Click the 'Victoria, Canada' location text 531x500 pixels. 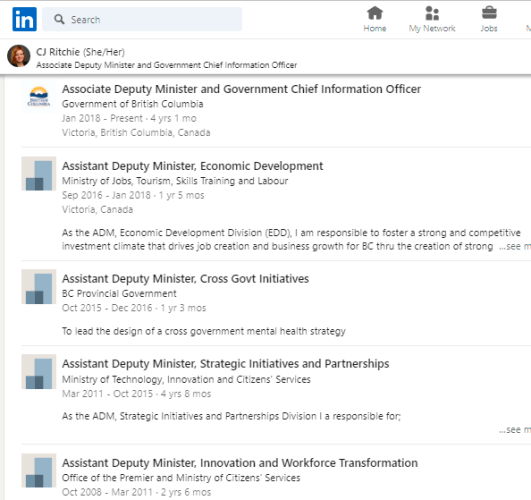(98, 210)
